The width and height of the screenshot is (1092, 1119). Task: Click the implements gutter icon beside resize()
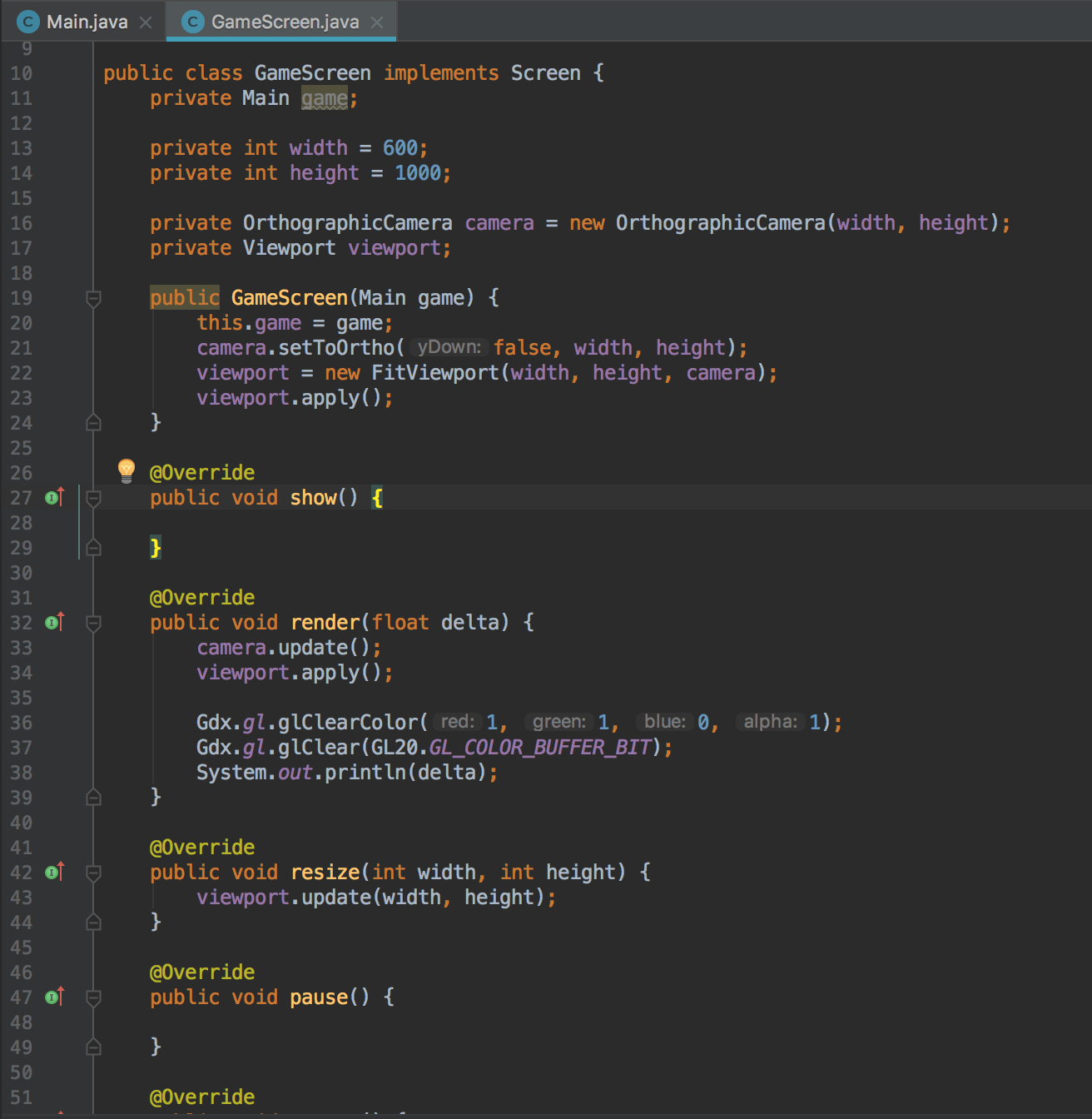[55, 872]
